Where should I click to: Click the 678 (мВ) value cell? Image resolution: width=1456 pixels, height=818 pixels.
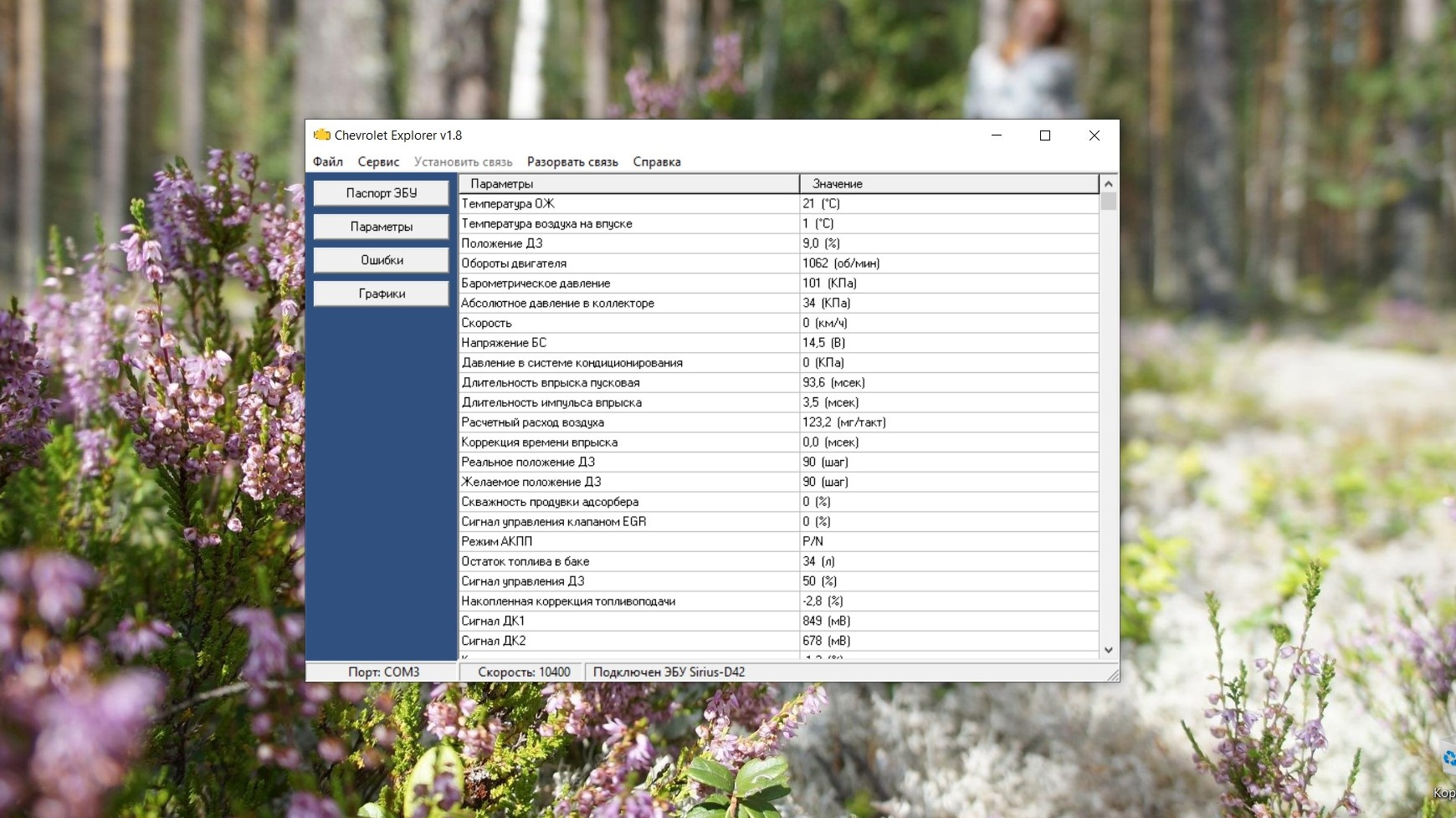coord(949,641)
